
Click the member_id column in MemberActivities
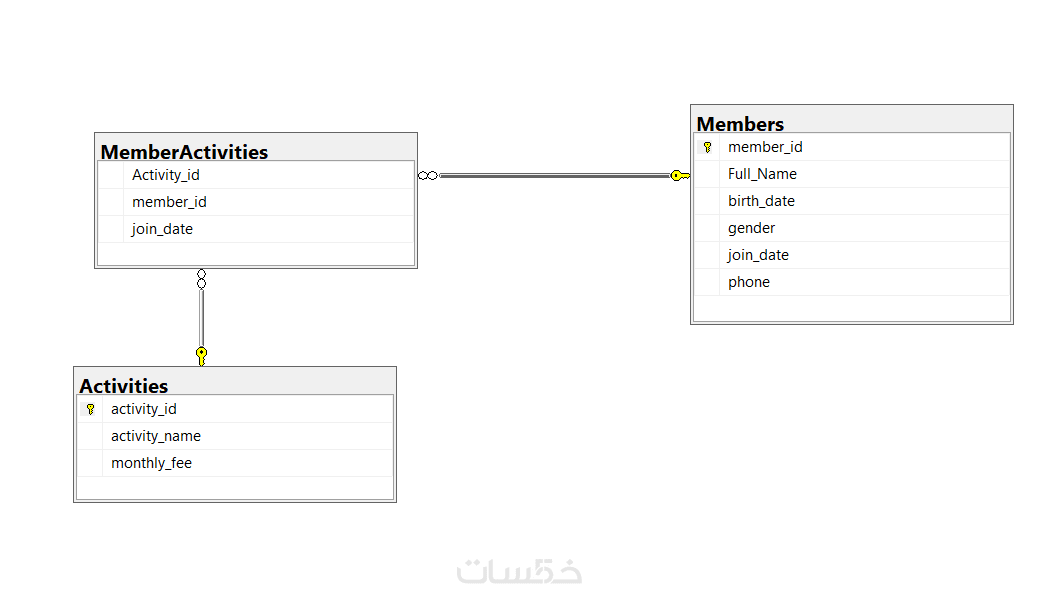pos(169,202)
